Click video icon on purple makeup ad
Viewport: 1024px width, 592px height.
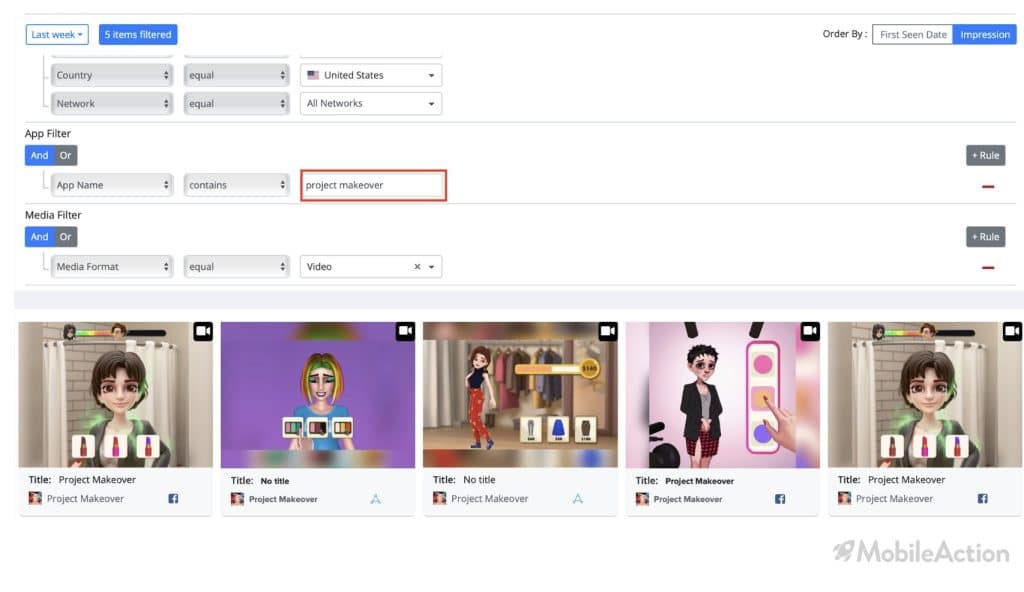tap(406, 331)
